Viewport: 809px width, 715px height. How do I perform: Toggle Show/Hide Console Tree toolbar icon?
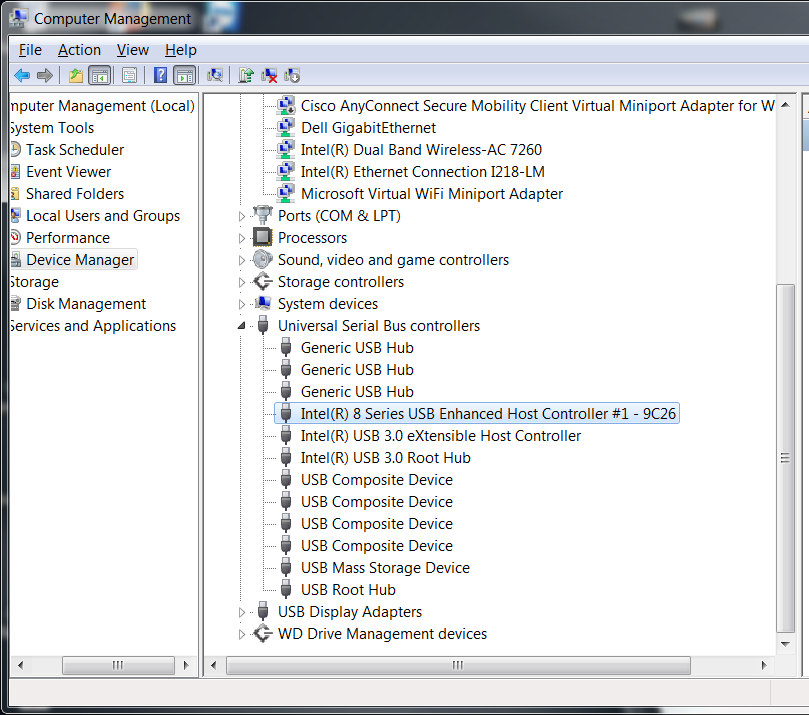point(100,76)
